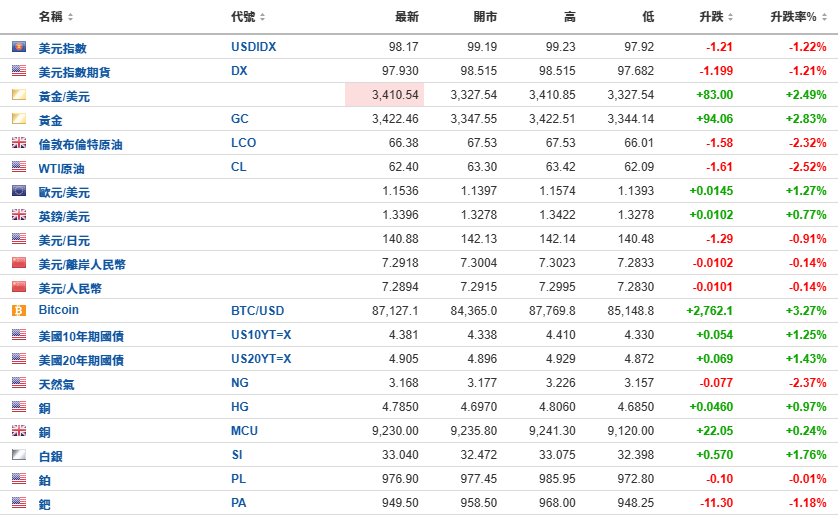The width and height of the screenshot is (838, 520).
Task: Click the Bitcoin orange logo icon
Action: (18, 311)
